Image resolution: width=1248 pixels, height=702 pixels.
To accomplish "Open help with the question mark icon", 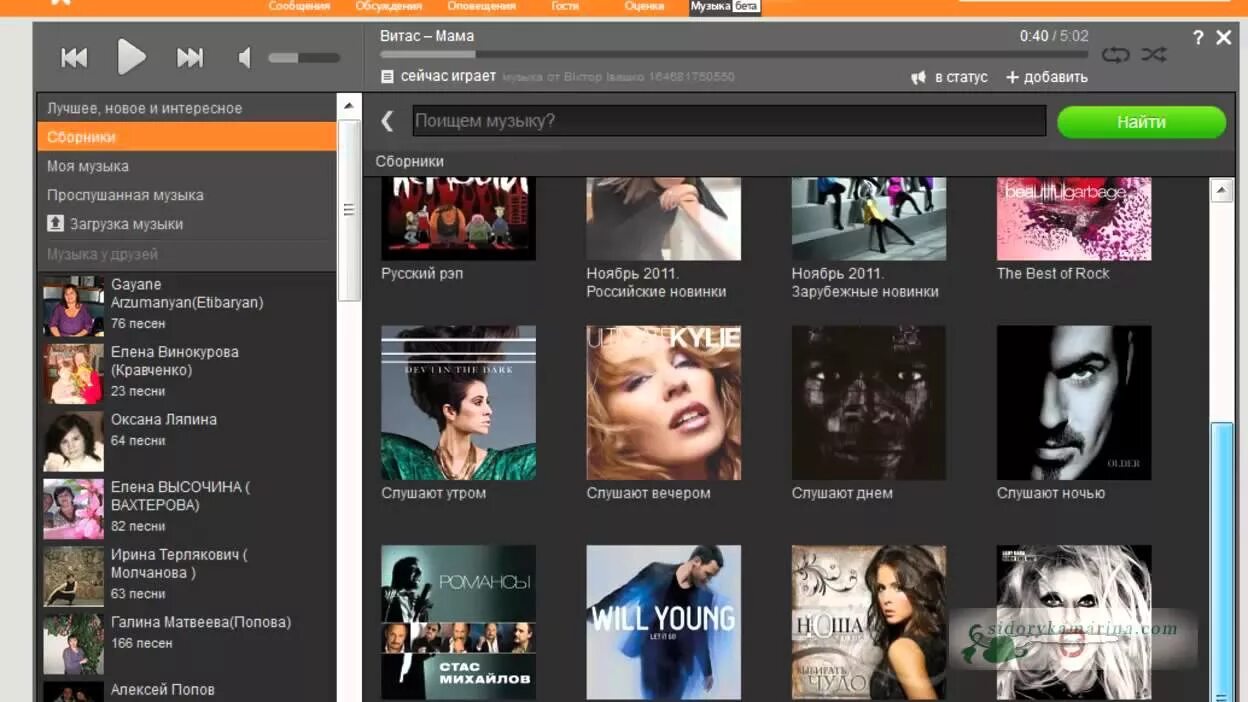I will 1198,37.
